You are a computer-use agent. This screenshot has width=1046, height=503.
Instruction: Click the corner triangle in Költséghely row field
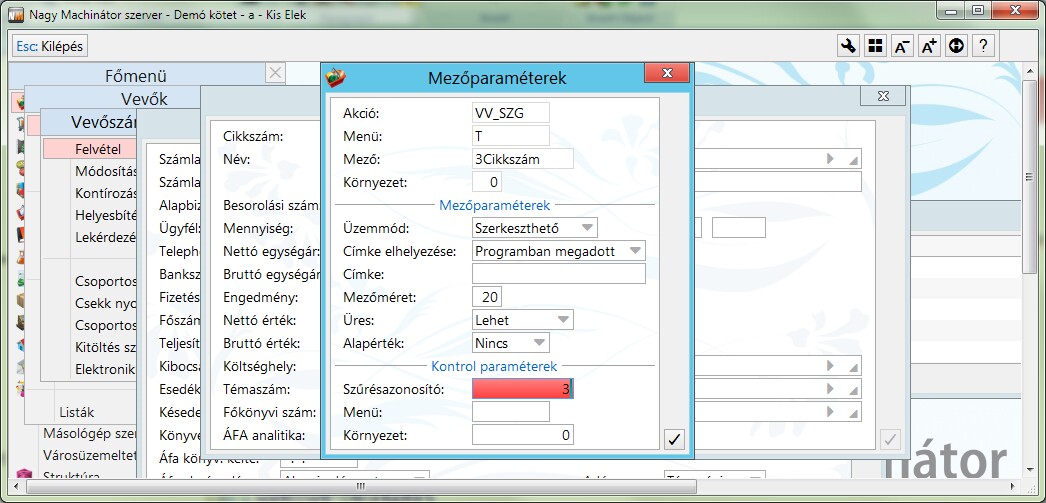[x=853, y=368]
